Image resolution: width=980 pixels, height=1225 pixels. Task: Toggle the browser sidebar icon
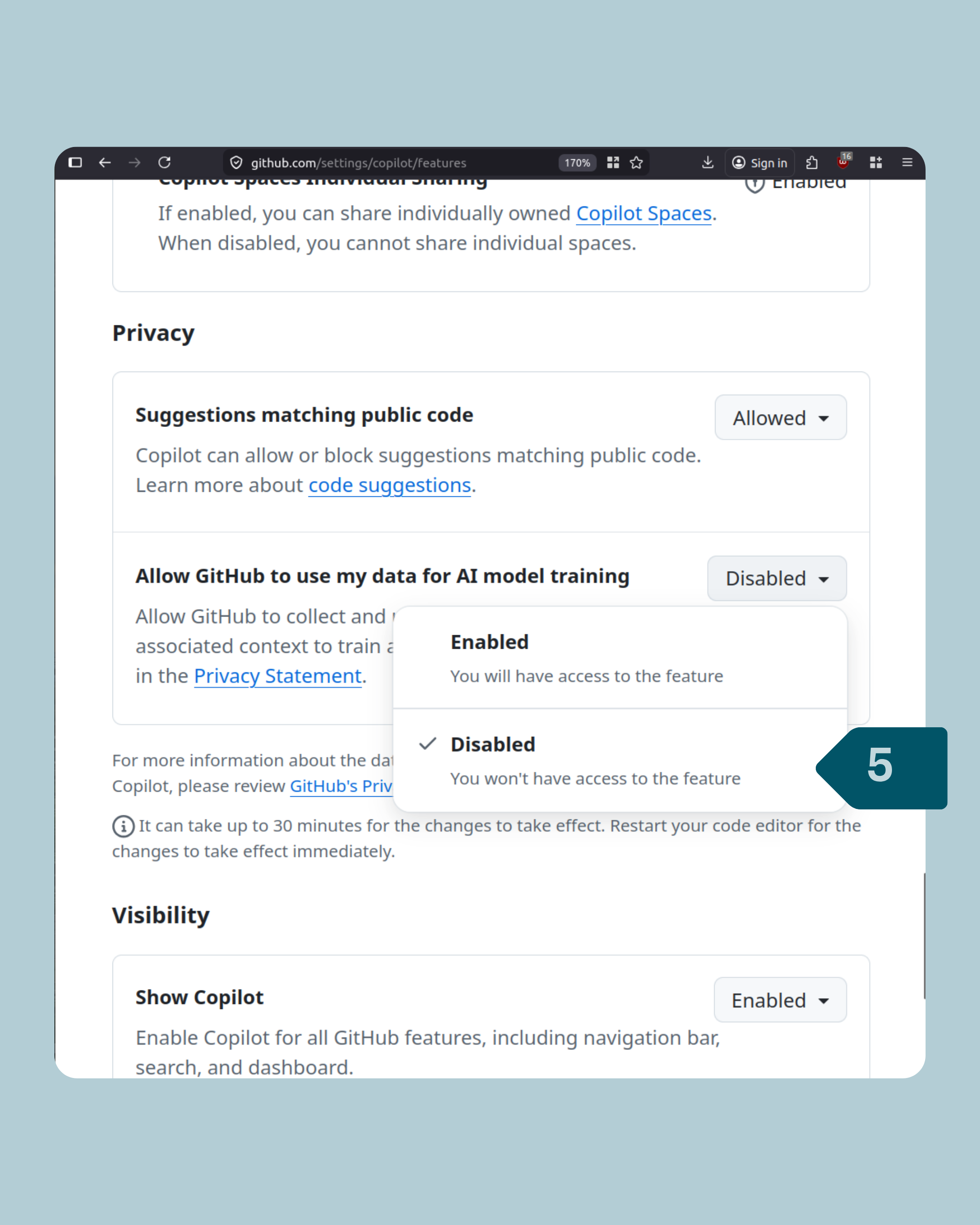(75, 163)
